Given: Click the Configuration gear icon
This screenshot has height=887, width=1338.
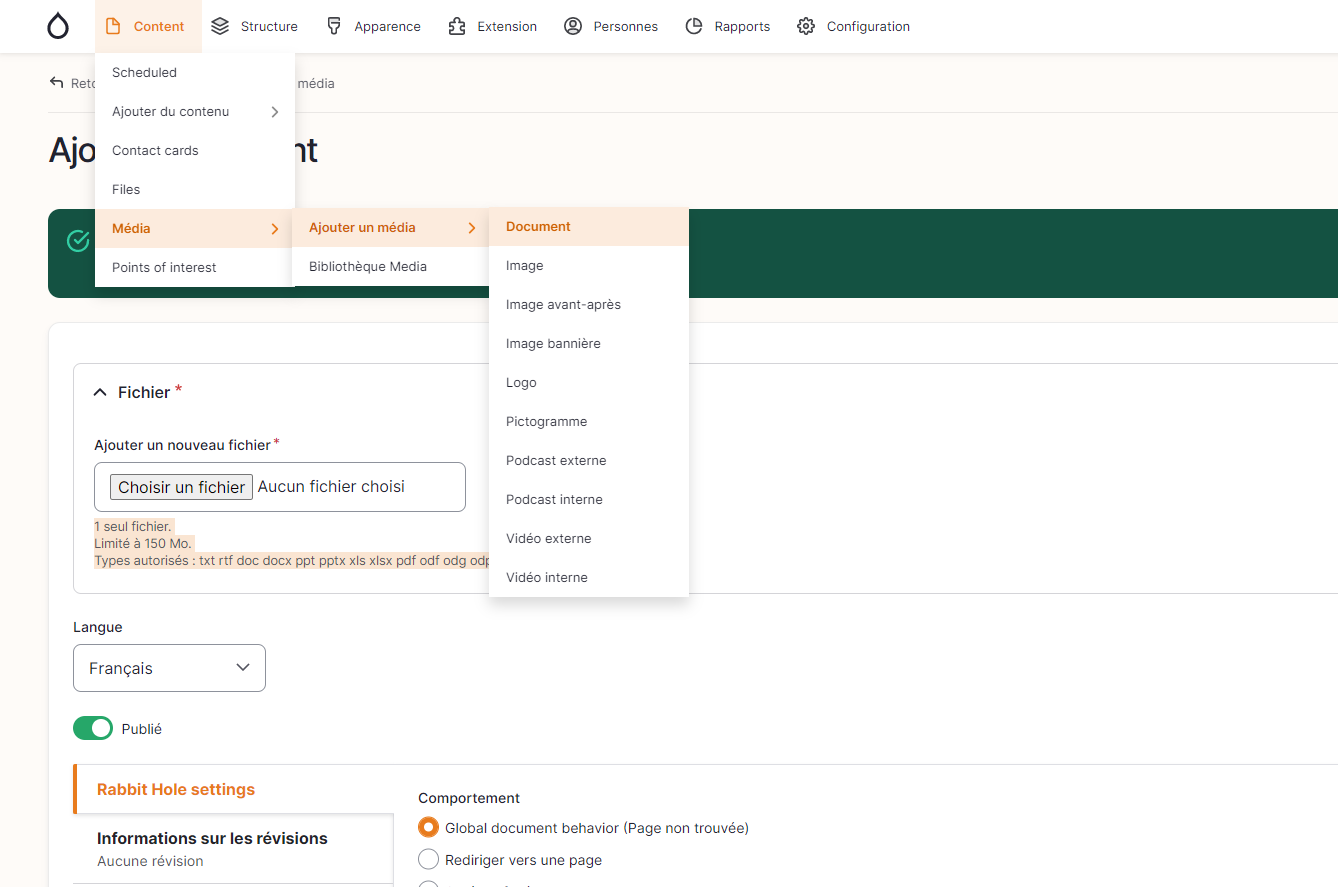Looking at the screenshot, I should pyautogui.click(x=806, y=27).
